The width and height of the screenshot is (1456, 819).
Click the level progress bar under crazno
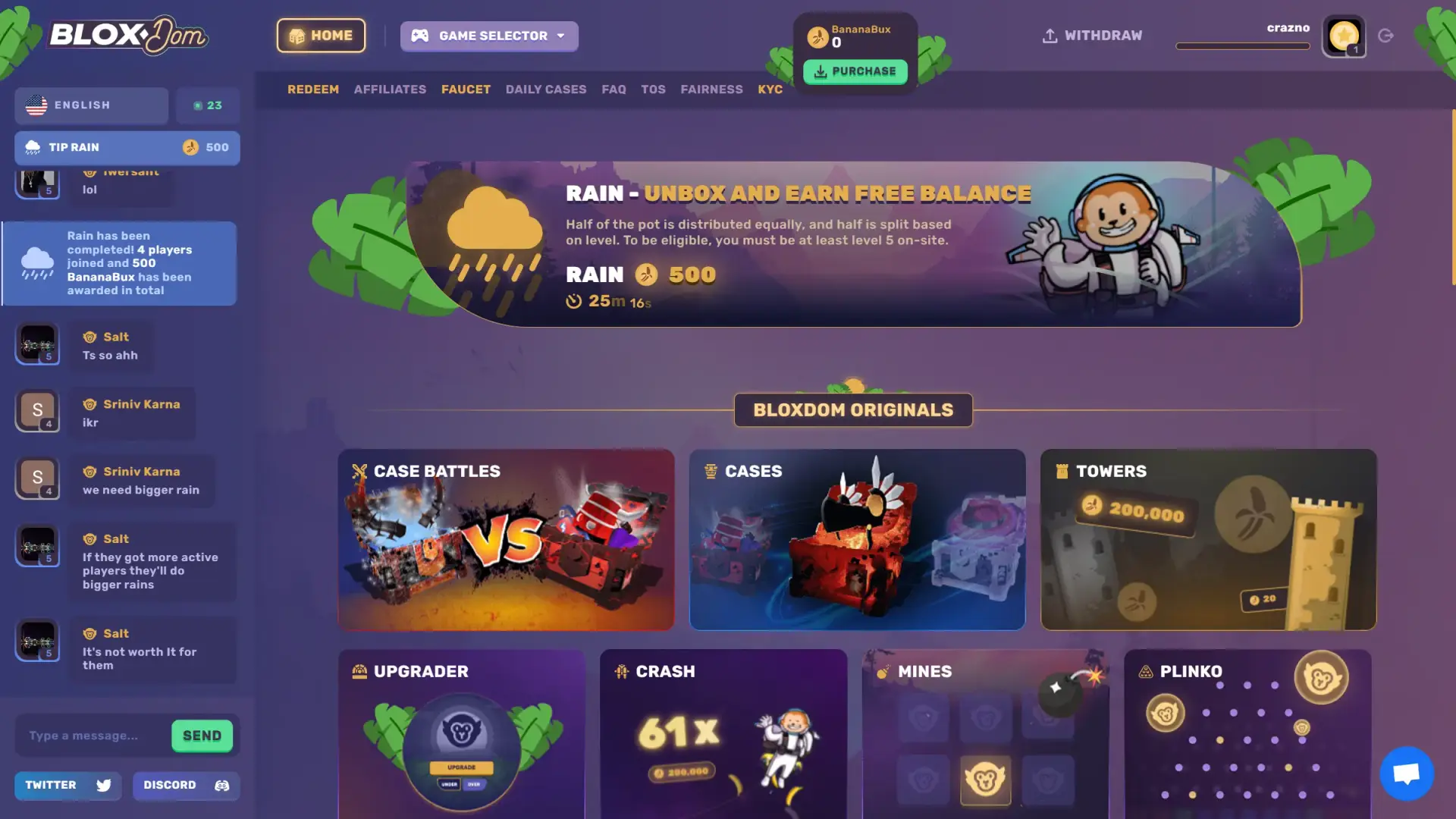[1243, 46]
